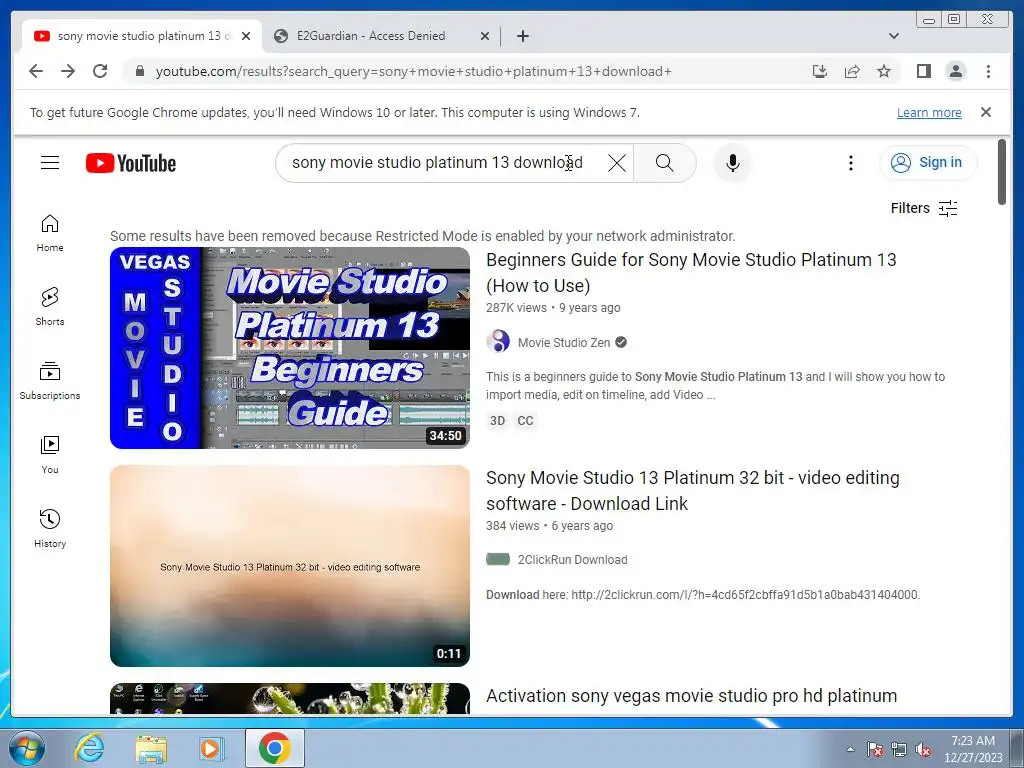Open the You section in sidebar
This screenshot has width=1024, height=768.
(50, 455)
